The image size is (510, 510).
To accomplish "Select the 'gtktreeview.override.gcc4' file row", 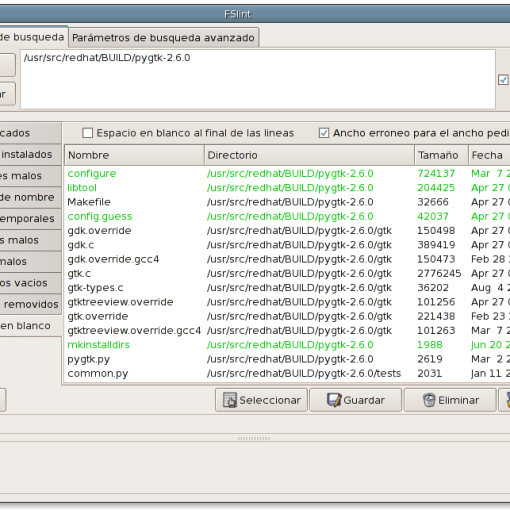I will (287, 331).
